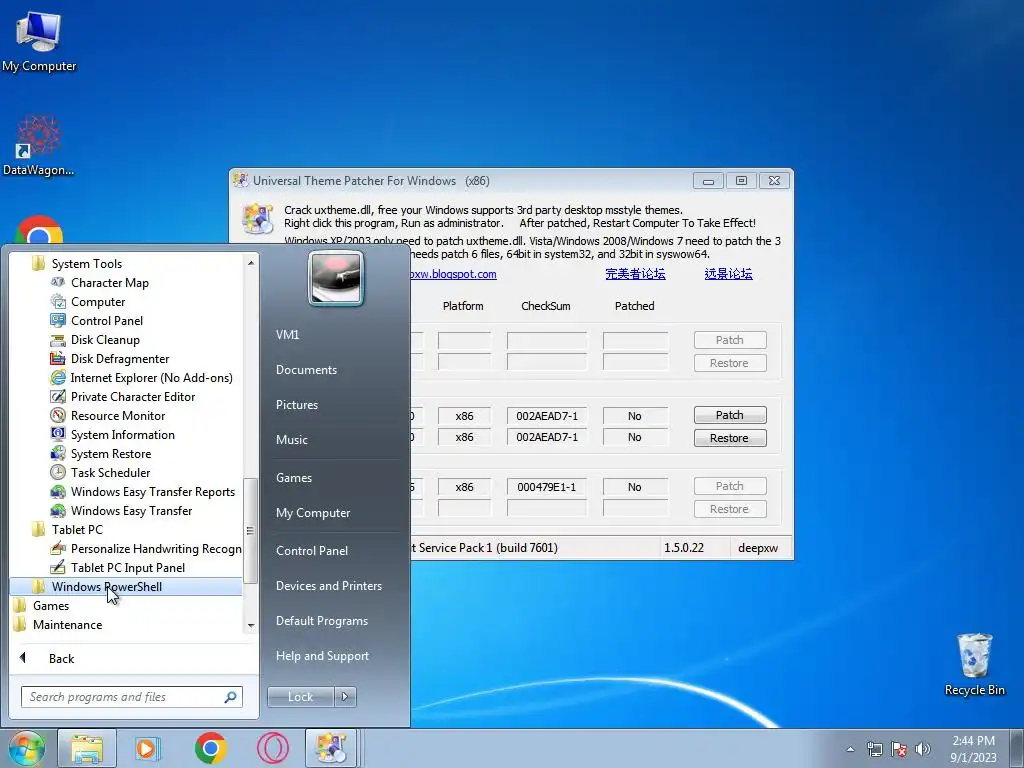Open Control Panel from Start menu right pane
1024x768 pixels.
(312, 551)
